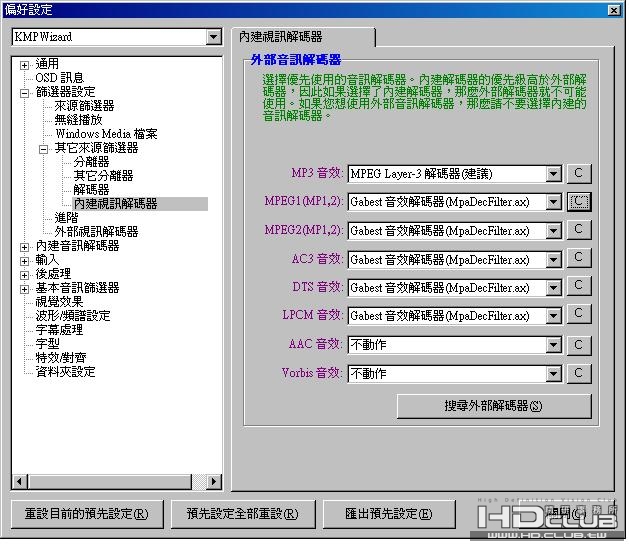
Task: Select 特效/對齊 in the tree
Action: (61, 358)
